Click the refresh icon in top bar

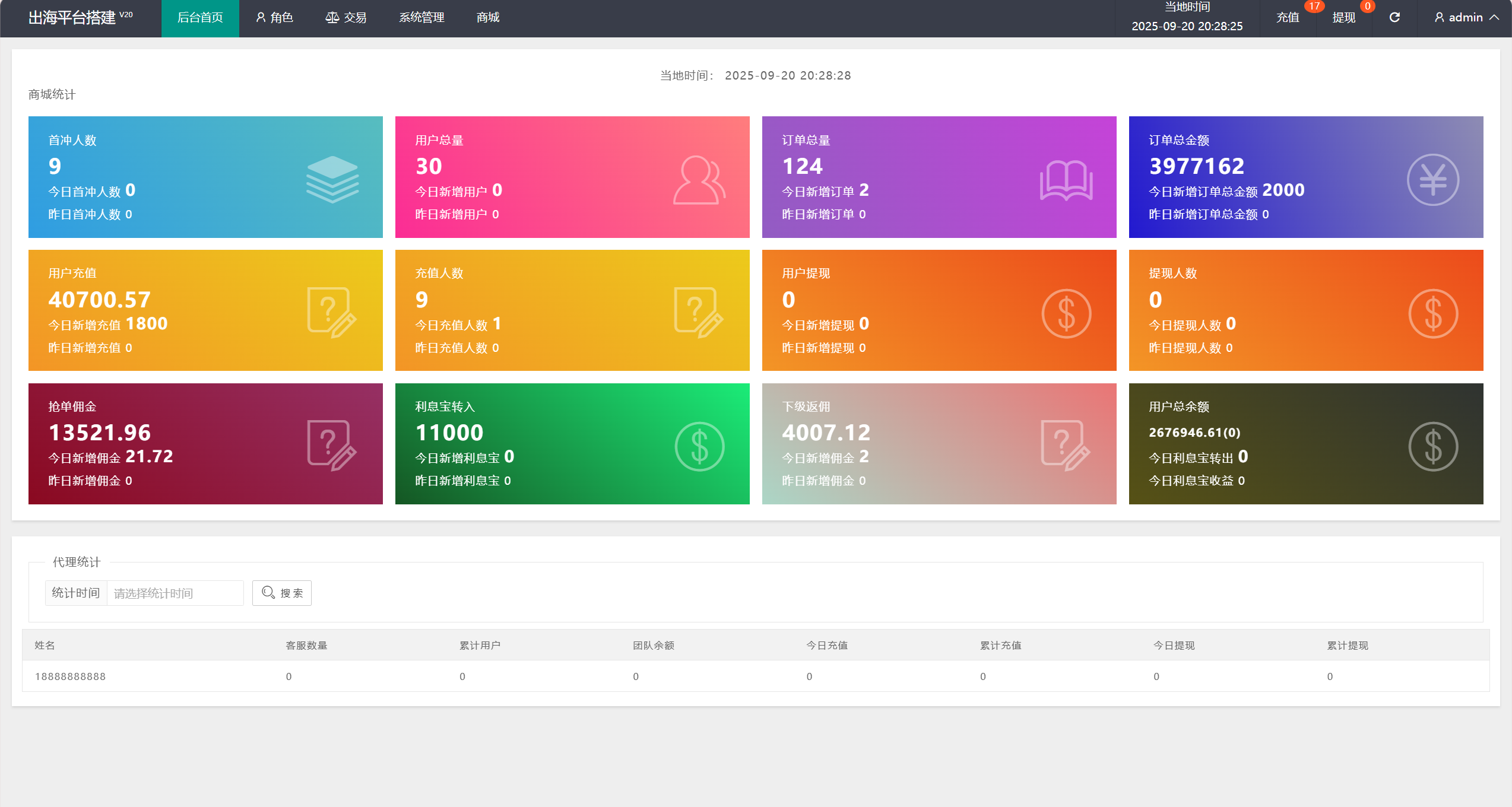1394,17
